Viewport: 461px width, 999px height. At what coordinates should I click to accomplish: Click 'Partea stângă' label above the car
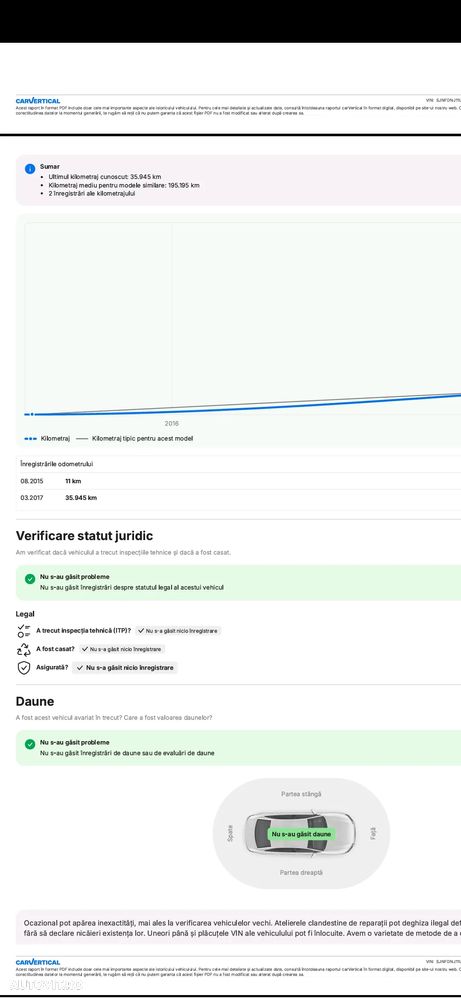pos(301,794)
